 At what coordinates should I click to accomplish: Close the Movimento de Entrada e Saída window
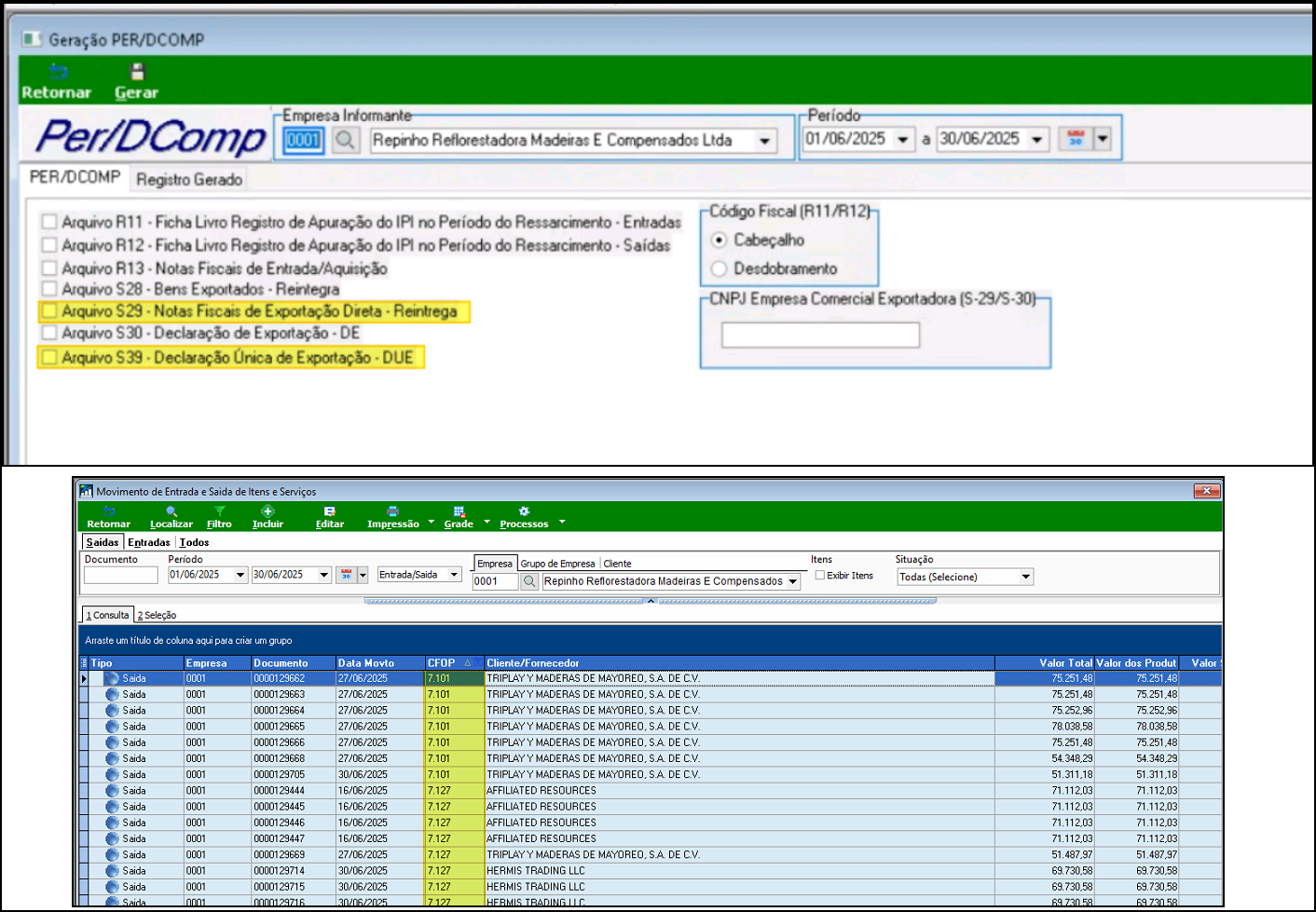pyautogui.click(x=1206, y=491)
